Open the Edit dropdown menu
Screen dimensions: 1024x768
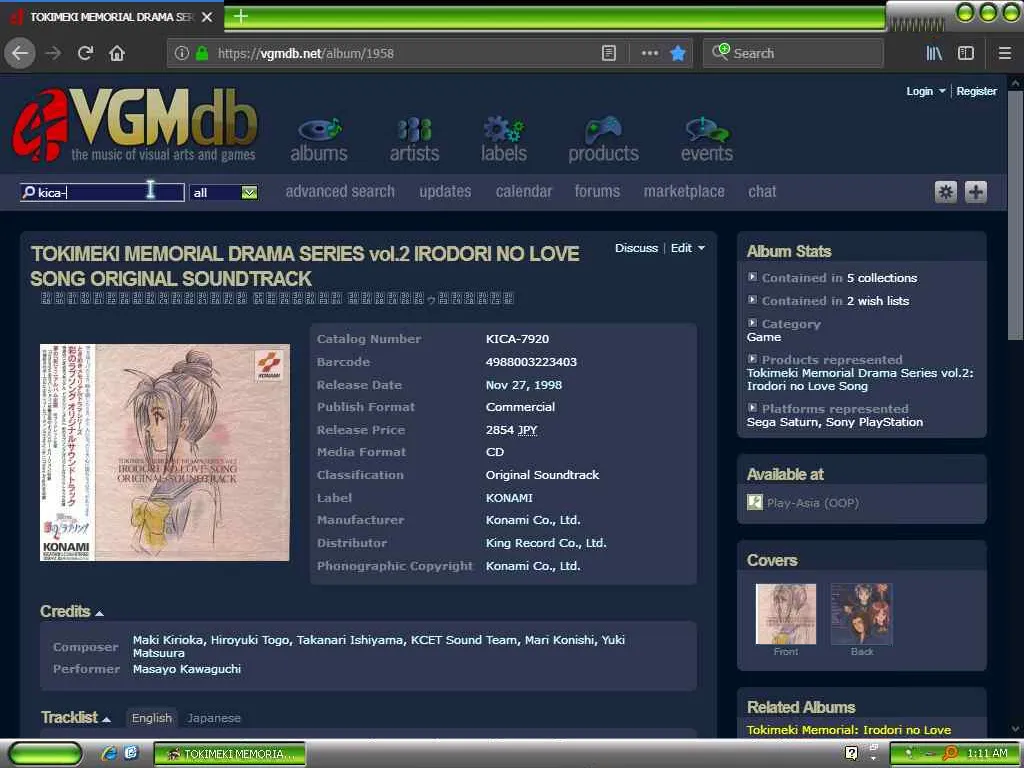point(688,248)
